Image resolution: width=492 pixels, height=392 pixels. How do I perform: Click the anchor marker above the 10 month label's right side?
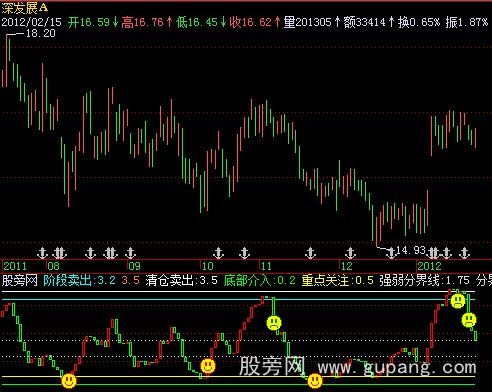click(218, 253)
